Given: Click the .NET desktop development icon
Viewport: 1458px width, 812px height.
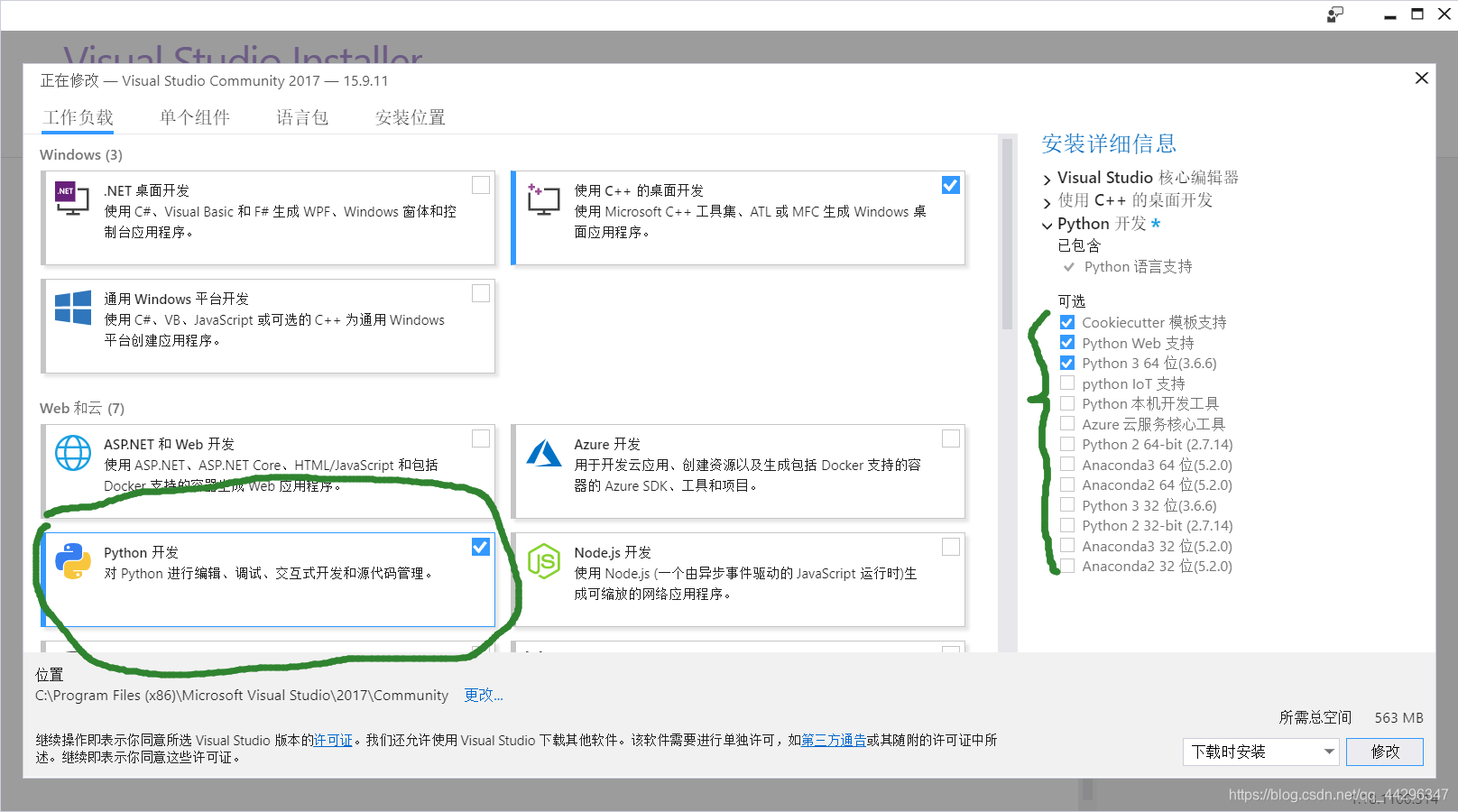Looking at the screenshot, I should [x=73, y=199].
